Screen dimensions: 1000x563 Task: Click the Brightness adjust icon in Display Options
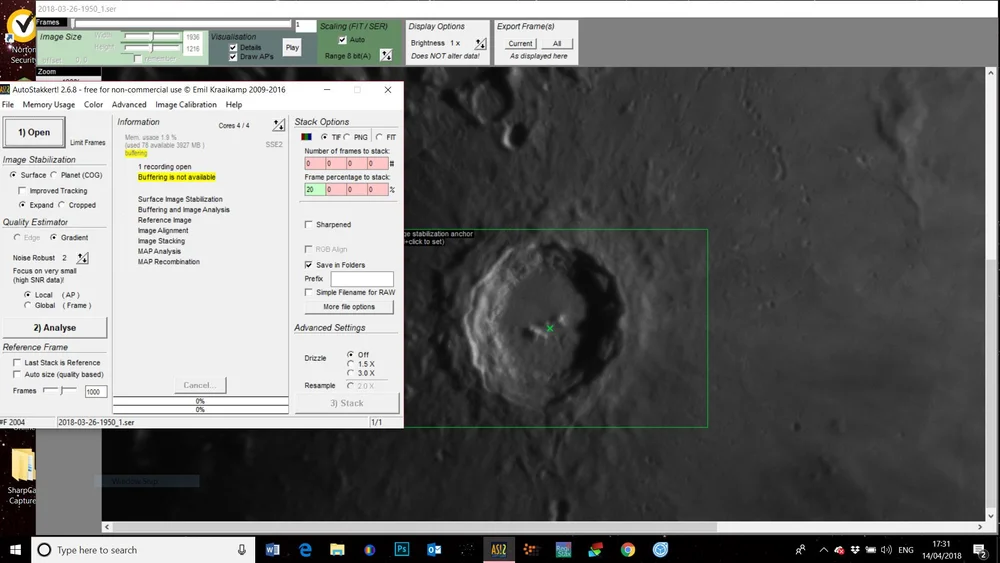tap(480, 43)
